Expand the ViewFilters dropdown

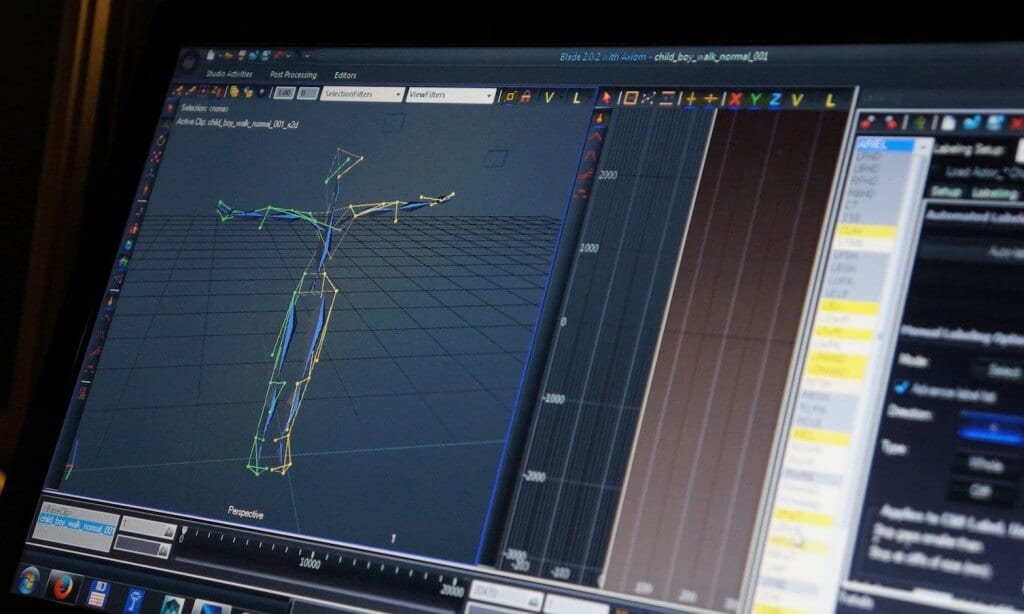click(x=450, y=95)
